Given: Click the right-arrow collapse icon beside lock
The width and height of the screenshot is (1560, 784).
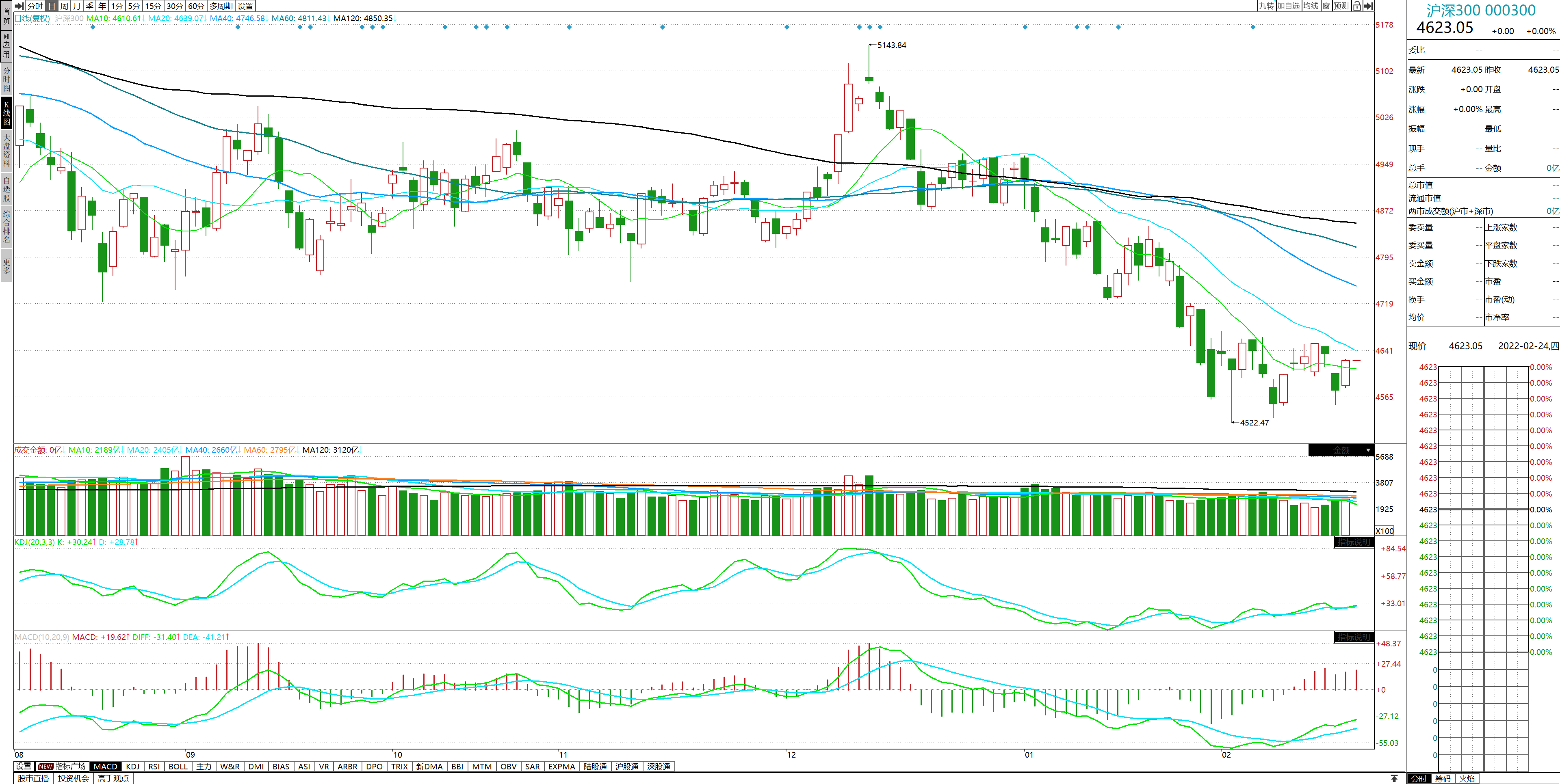Looking at the screenshot, I should coord(1368,6).
